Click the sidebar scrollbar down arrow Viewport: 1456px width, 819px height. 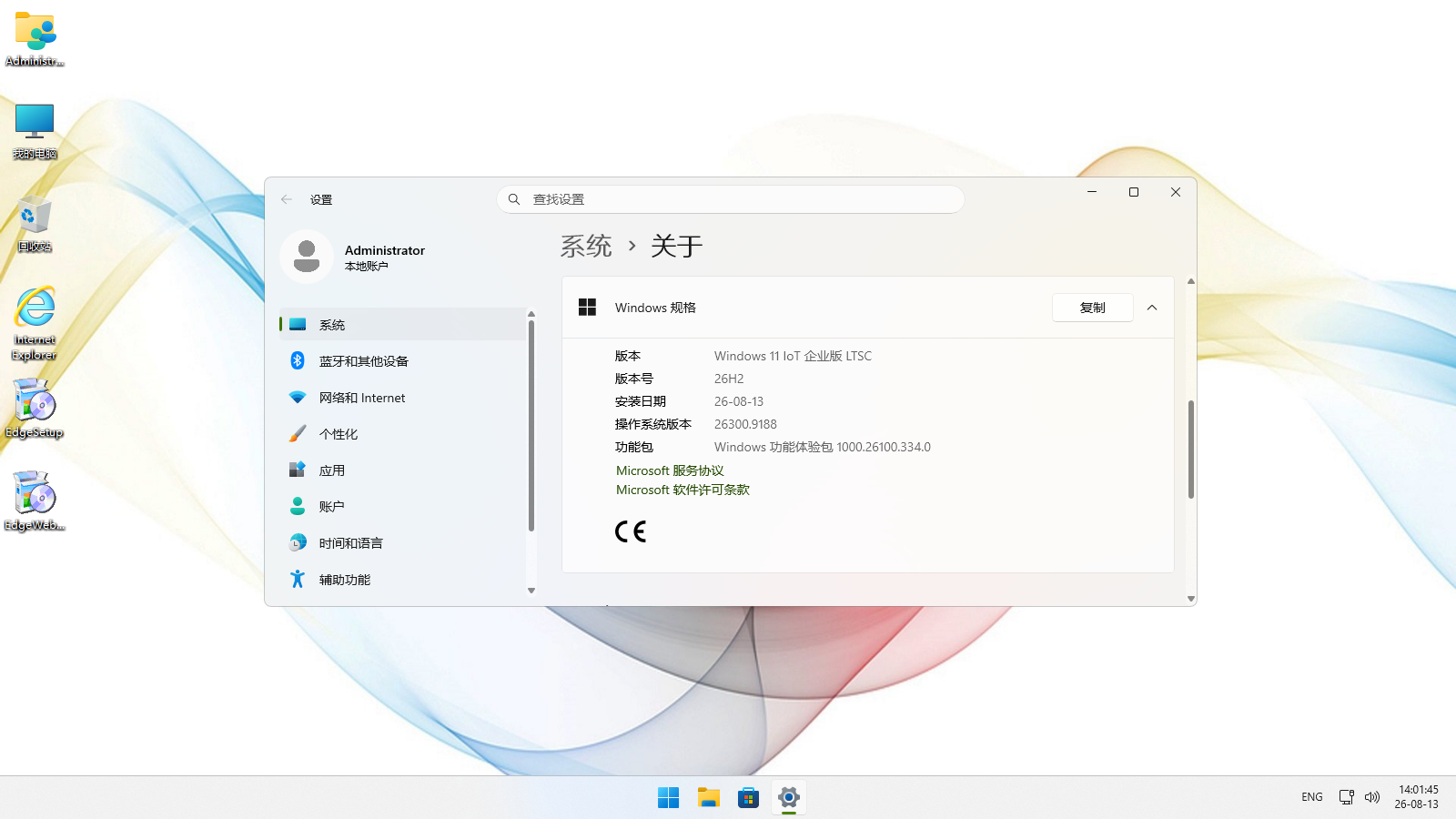[x=531, y=591]
